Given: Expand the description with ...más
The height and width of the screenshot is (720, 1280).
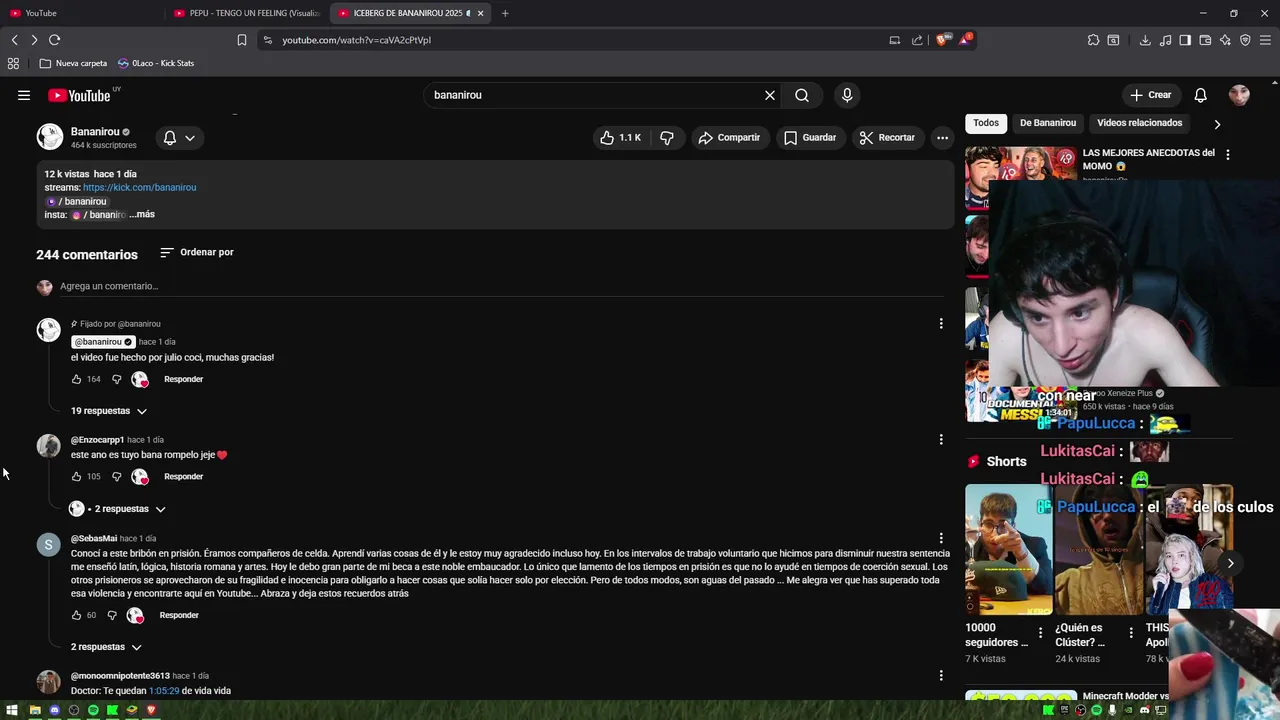Looking at the screenshot, I should 142,214.
